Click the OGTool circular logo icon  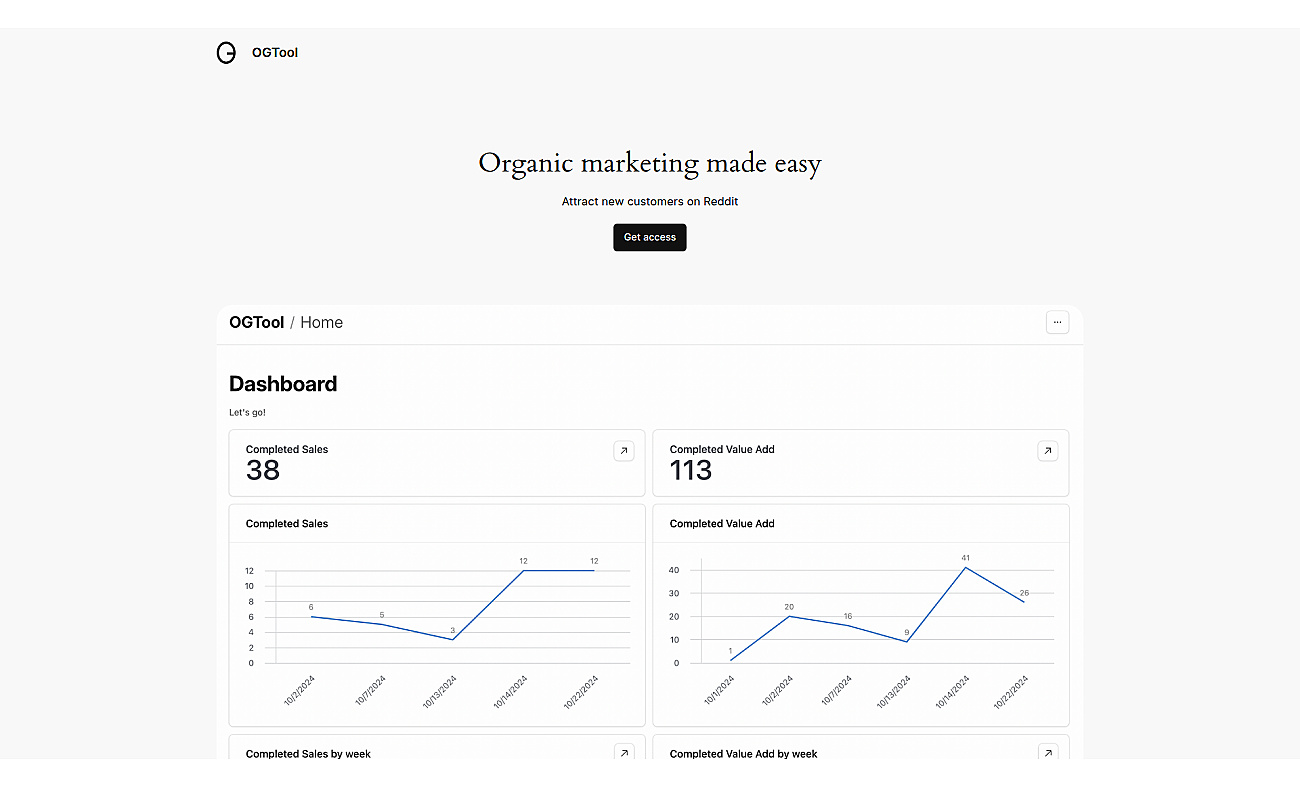pos(226,53)
